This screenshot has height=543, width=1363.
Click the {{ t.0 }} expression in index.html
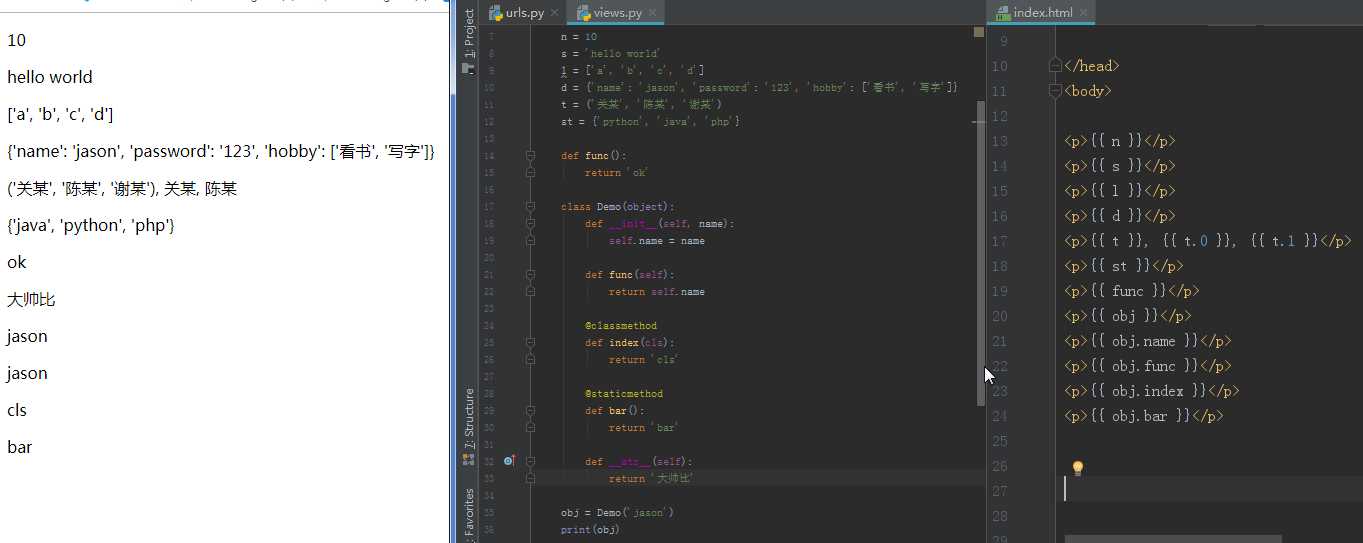tap(1201, 241)
